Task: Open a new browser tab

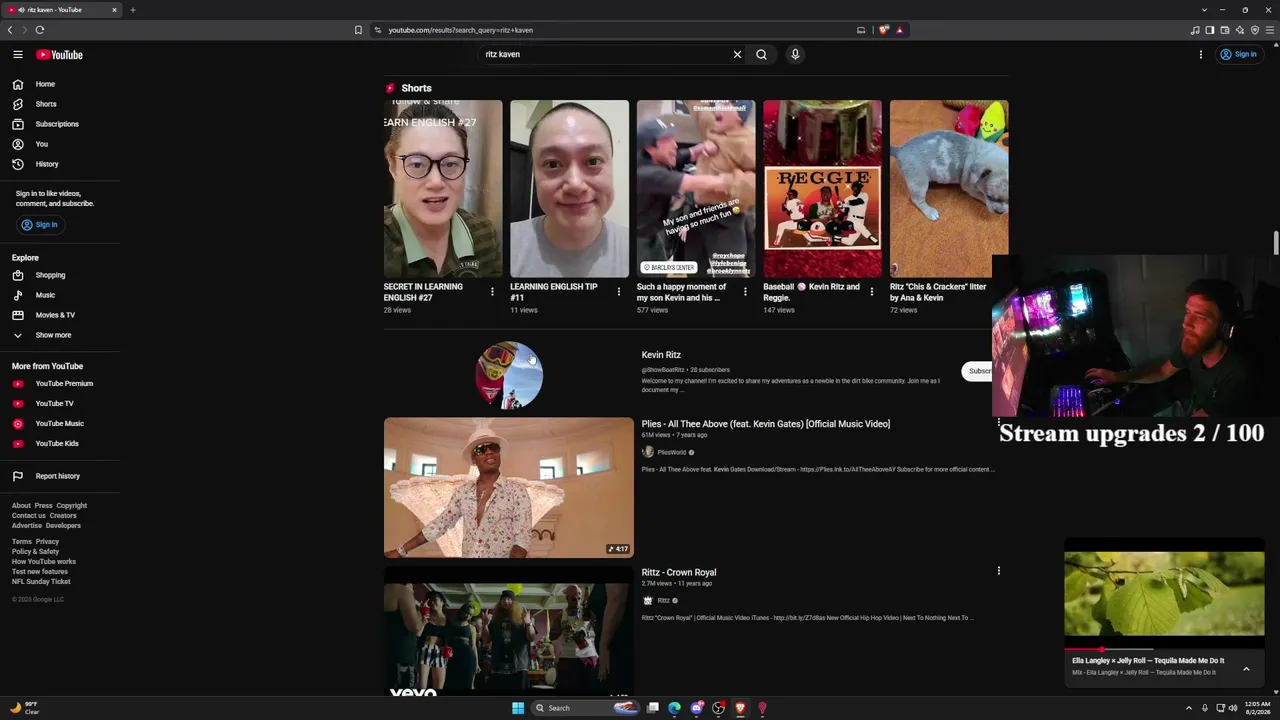Action: (132, 10)
